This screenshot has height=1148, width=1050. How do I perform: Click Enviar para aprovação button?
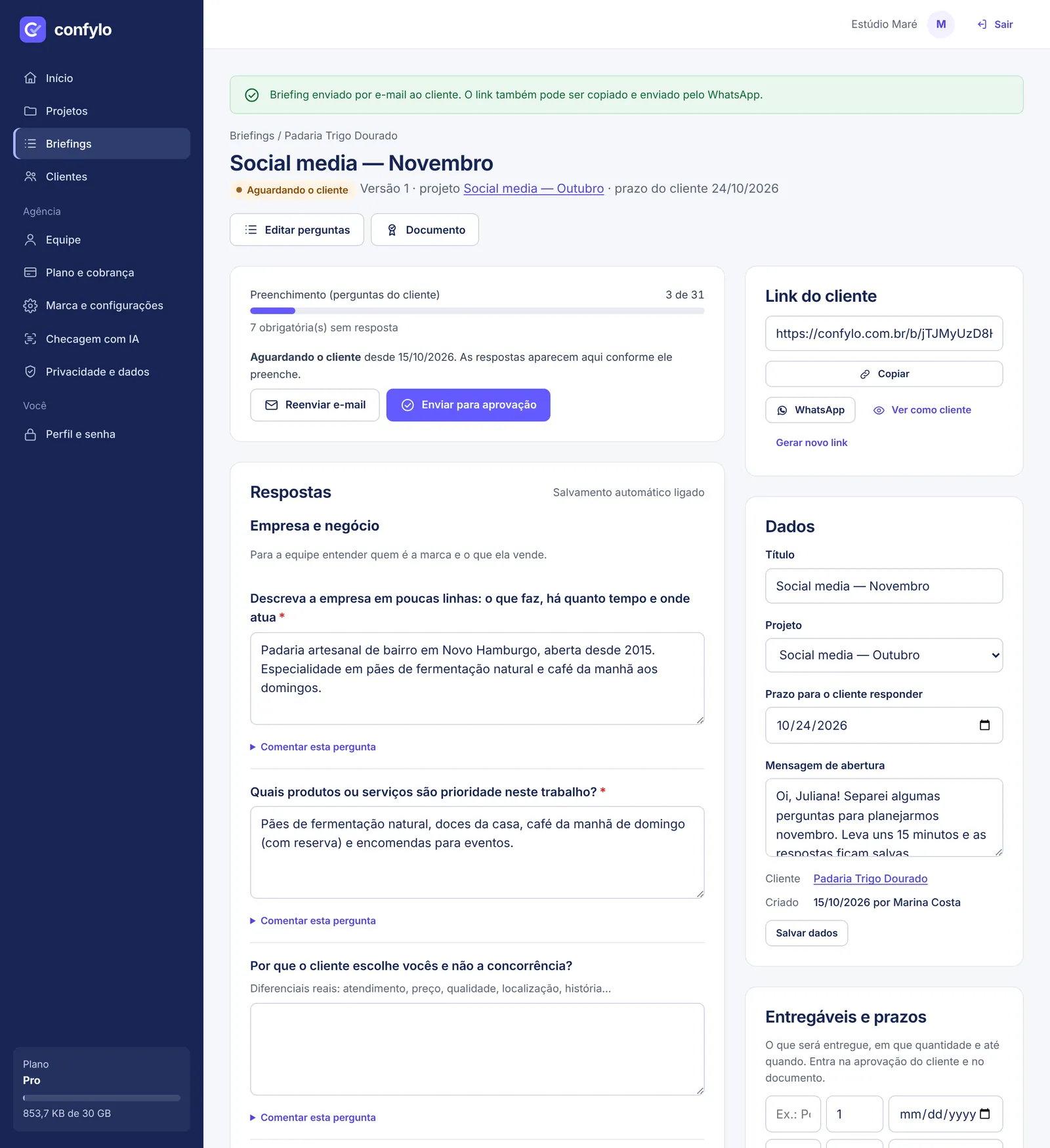[469, 405]
